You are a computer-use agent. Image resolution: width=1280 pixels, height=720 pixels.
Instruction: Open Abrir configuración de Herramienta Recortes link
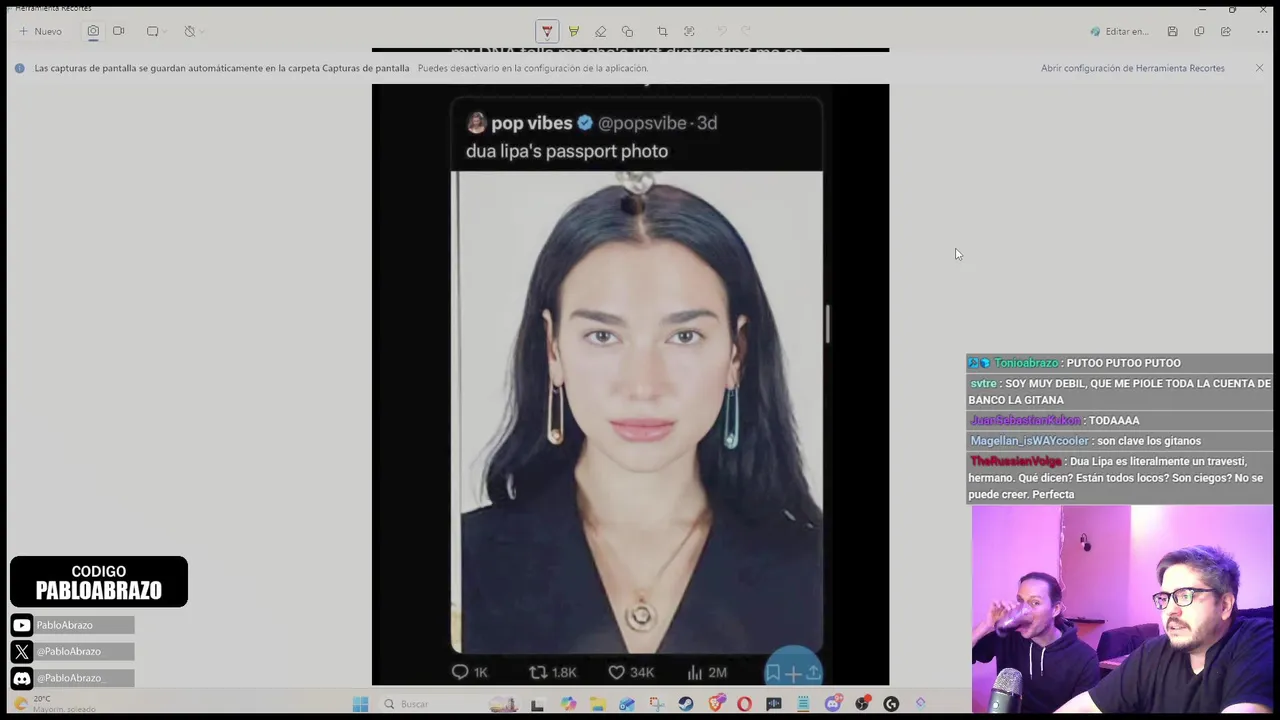tap(1133, 68)
